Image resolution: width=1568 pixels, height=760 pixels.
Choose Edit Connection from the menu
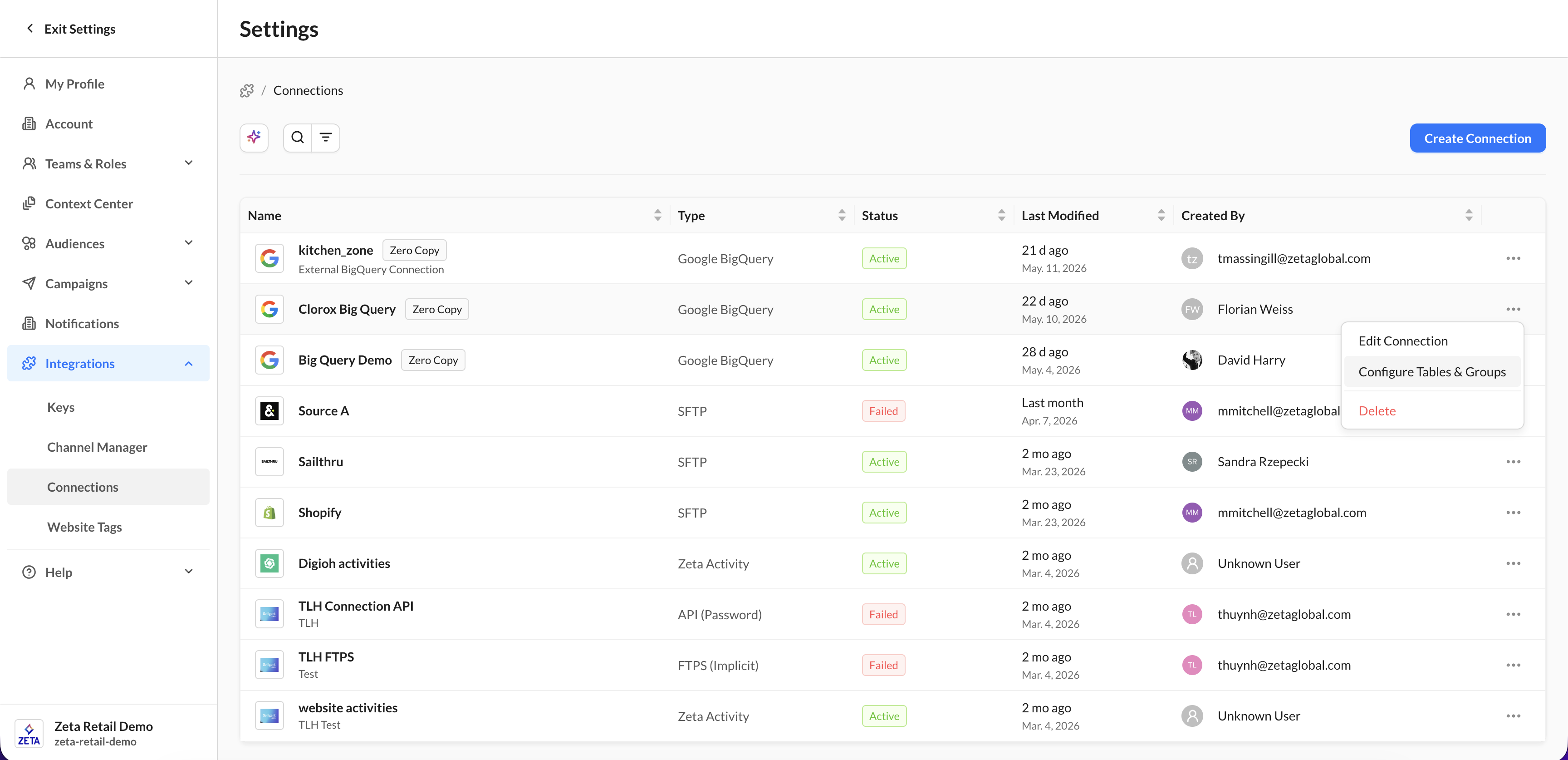point(1431,341)
